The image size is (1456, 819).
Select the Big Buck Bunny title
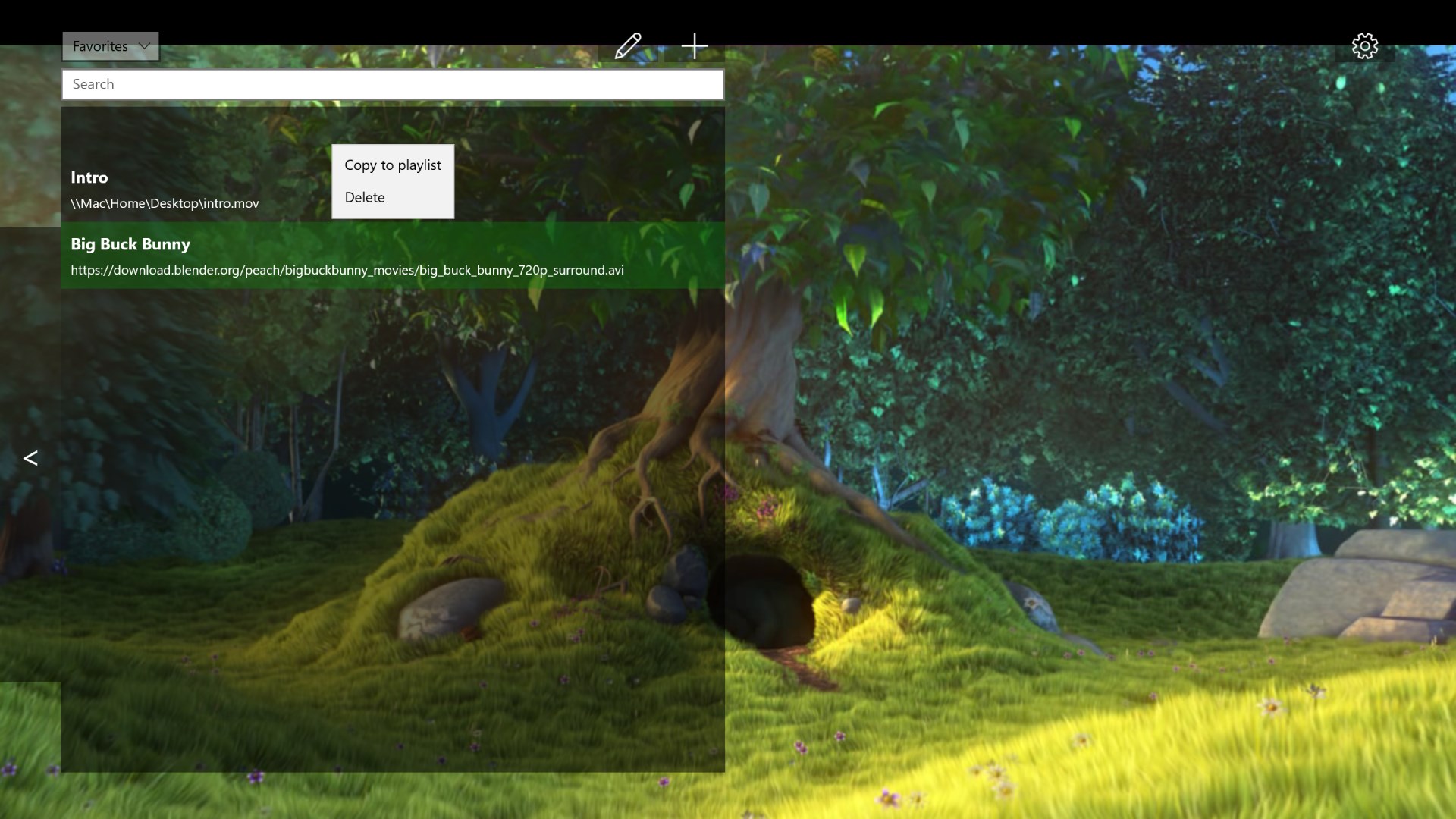[x=130, y=244]
